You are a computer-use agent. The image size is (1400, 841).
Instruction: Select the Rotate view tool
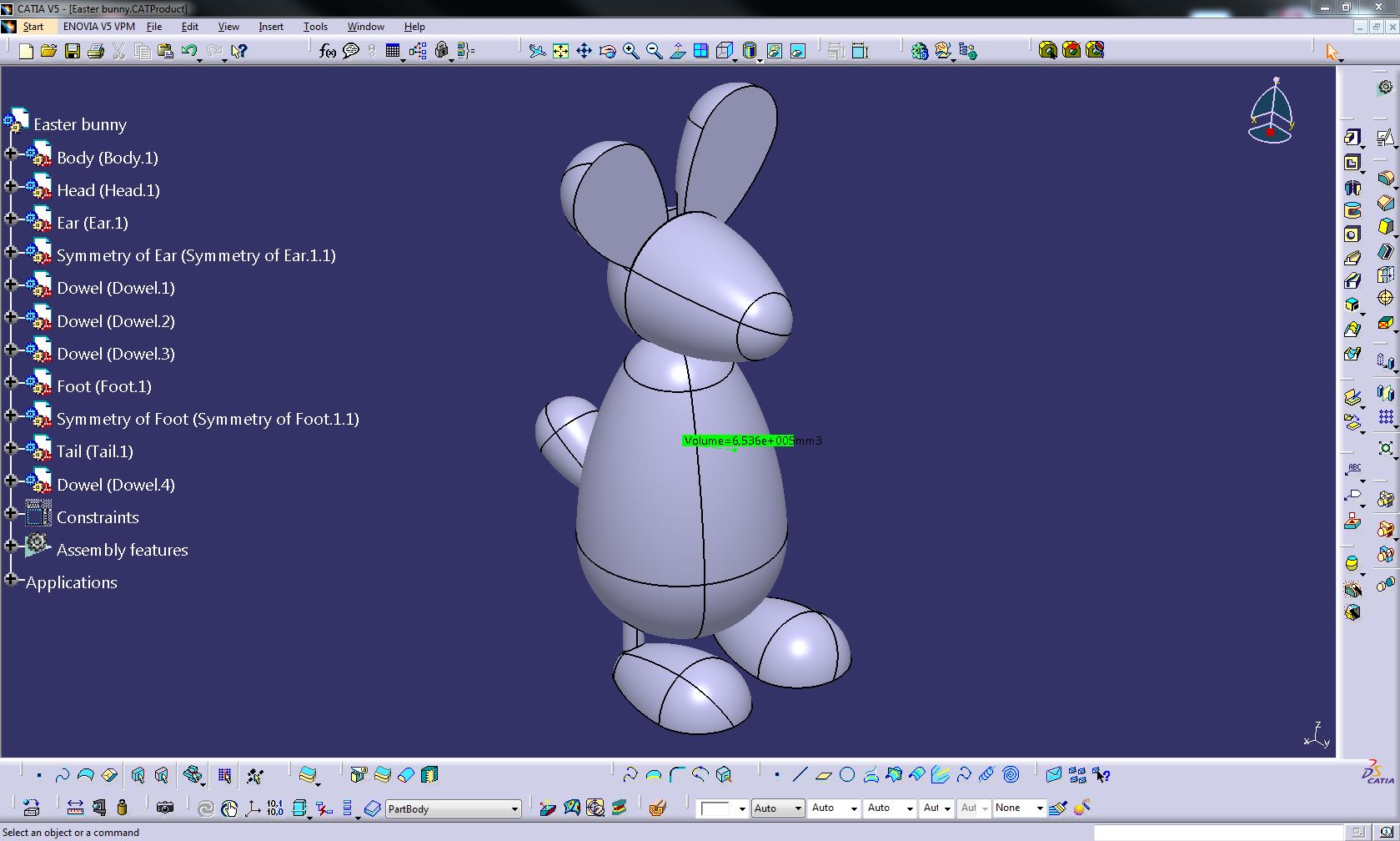pyautogui.click(x=607, y=51)
